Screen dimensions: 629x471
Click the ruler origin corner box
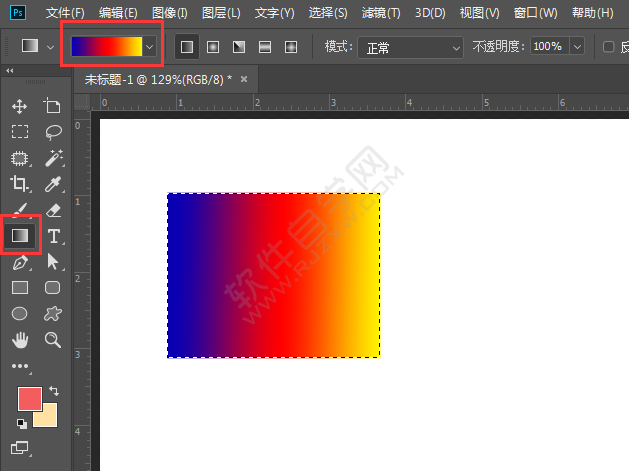click(x=82, y=102)
